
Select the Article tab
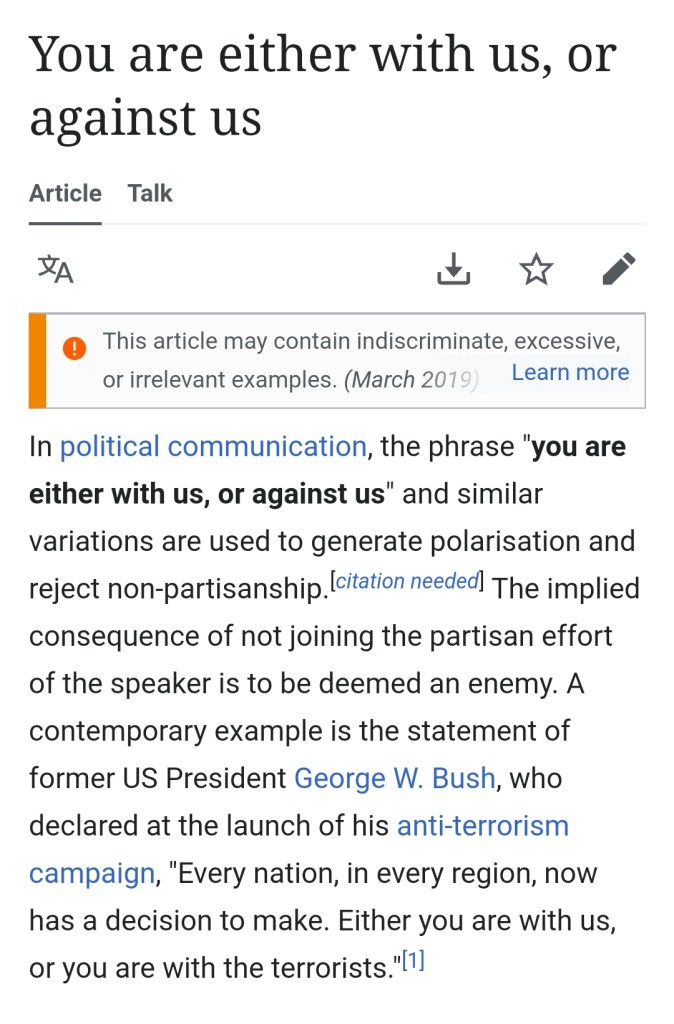tap(65, 193)
